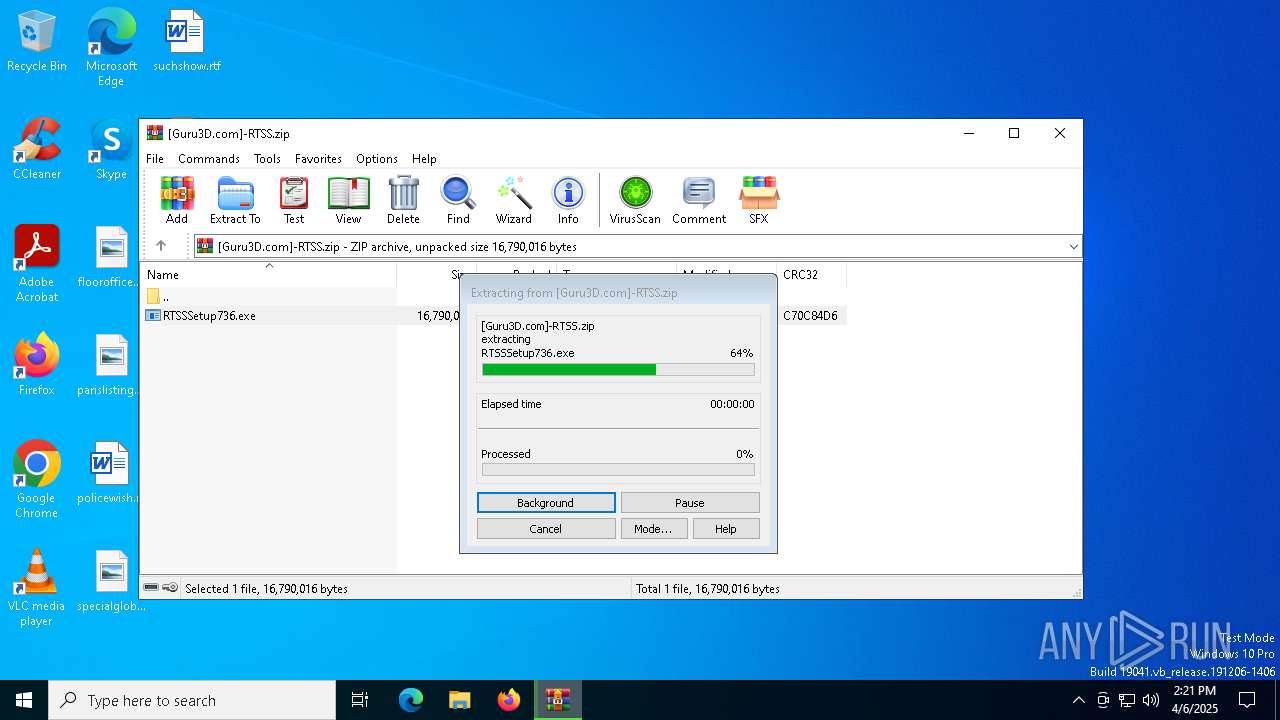The height and width of the screenshot is (720, 1280).
Task: Open the notification center icon
Action: coord(1247,700)
